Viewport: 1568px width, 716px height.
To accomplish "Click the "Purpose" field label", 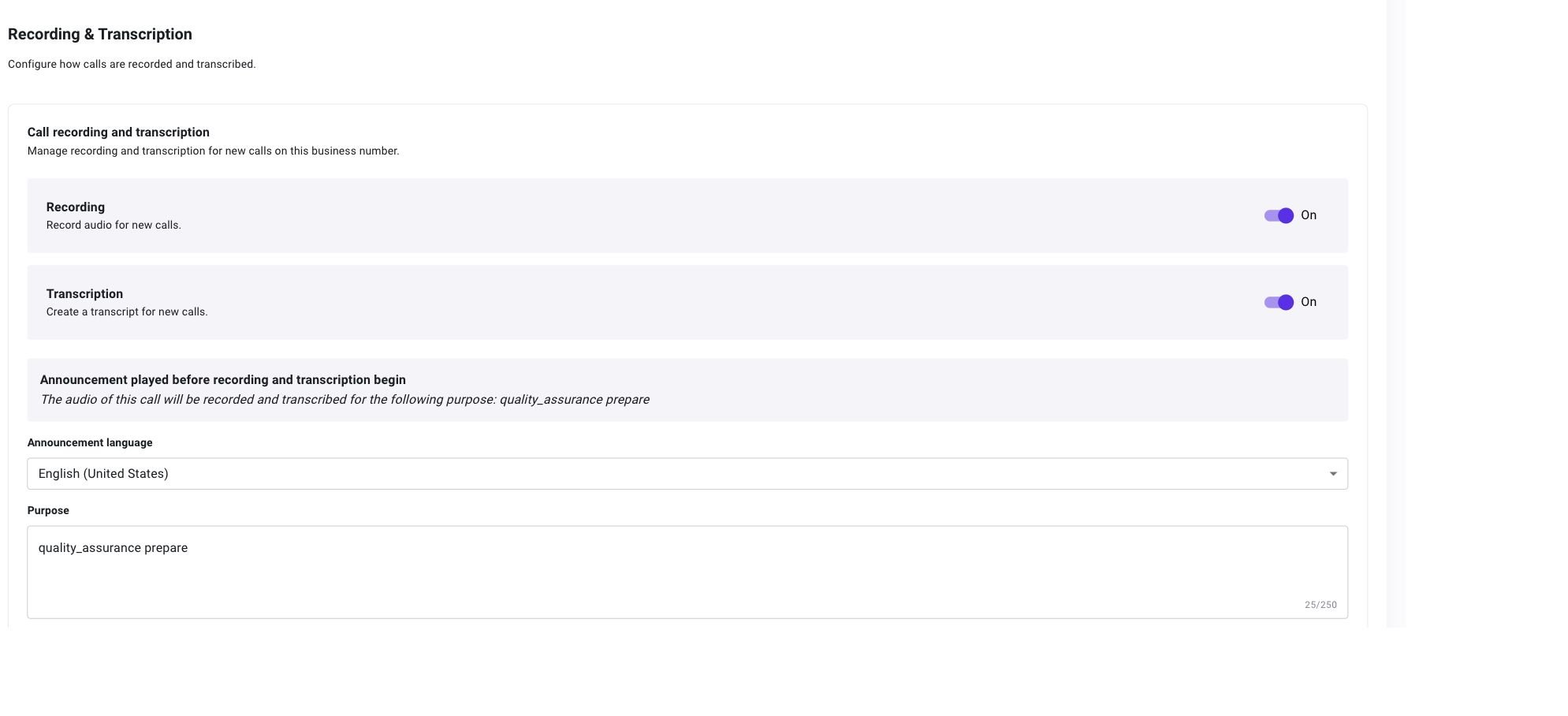I will tap(48, 510).
